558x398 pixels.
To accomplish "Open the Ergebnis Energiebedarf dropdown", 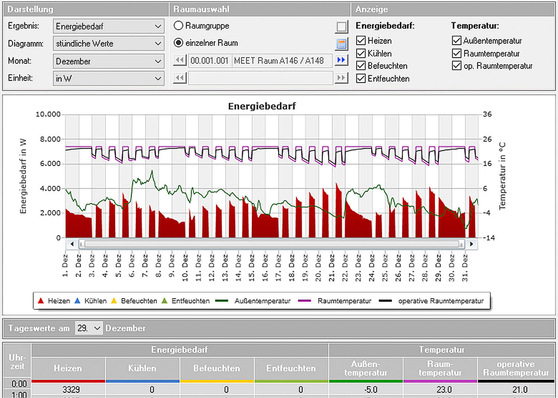I will 109,26.
